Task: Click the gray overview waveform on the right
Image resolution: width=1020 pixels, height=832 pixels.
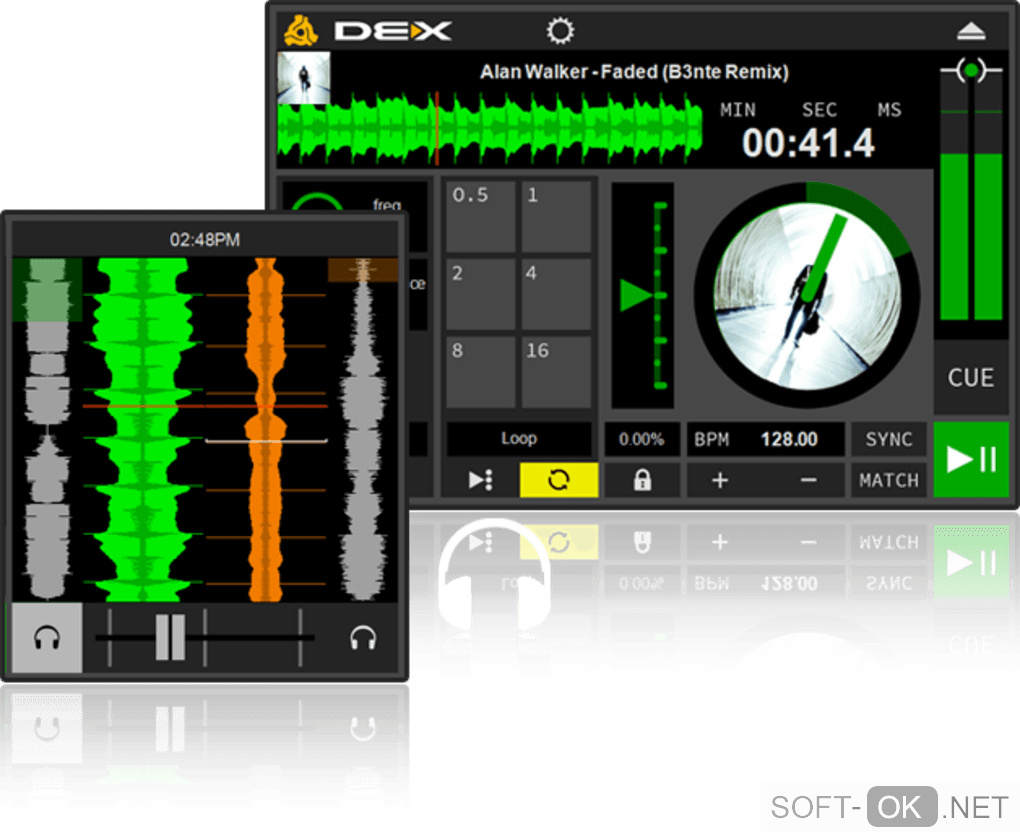Action: click(363, 429)
